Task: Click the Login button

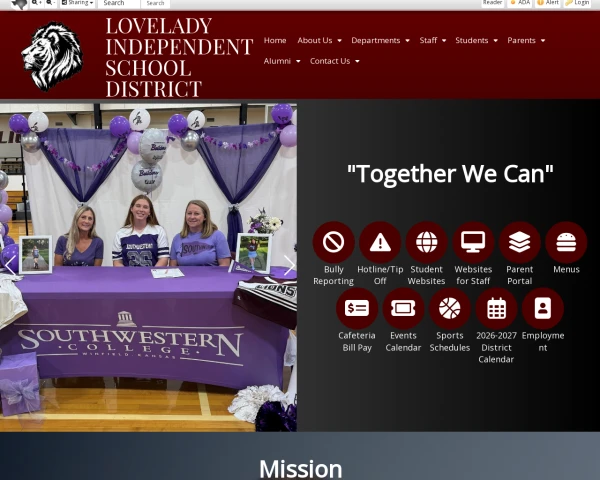Action: pyautogui.click(x=577, y=3)
